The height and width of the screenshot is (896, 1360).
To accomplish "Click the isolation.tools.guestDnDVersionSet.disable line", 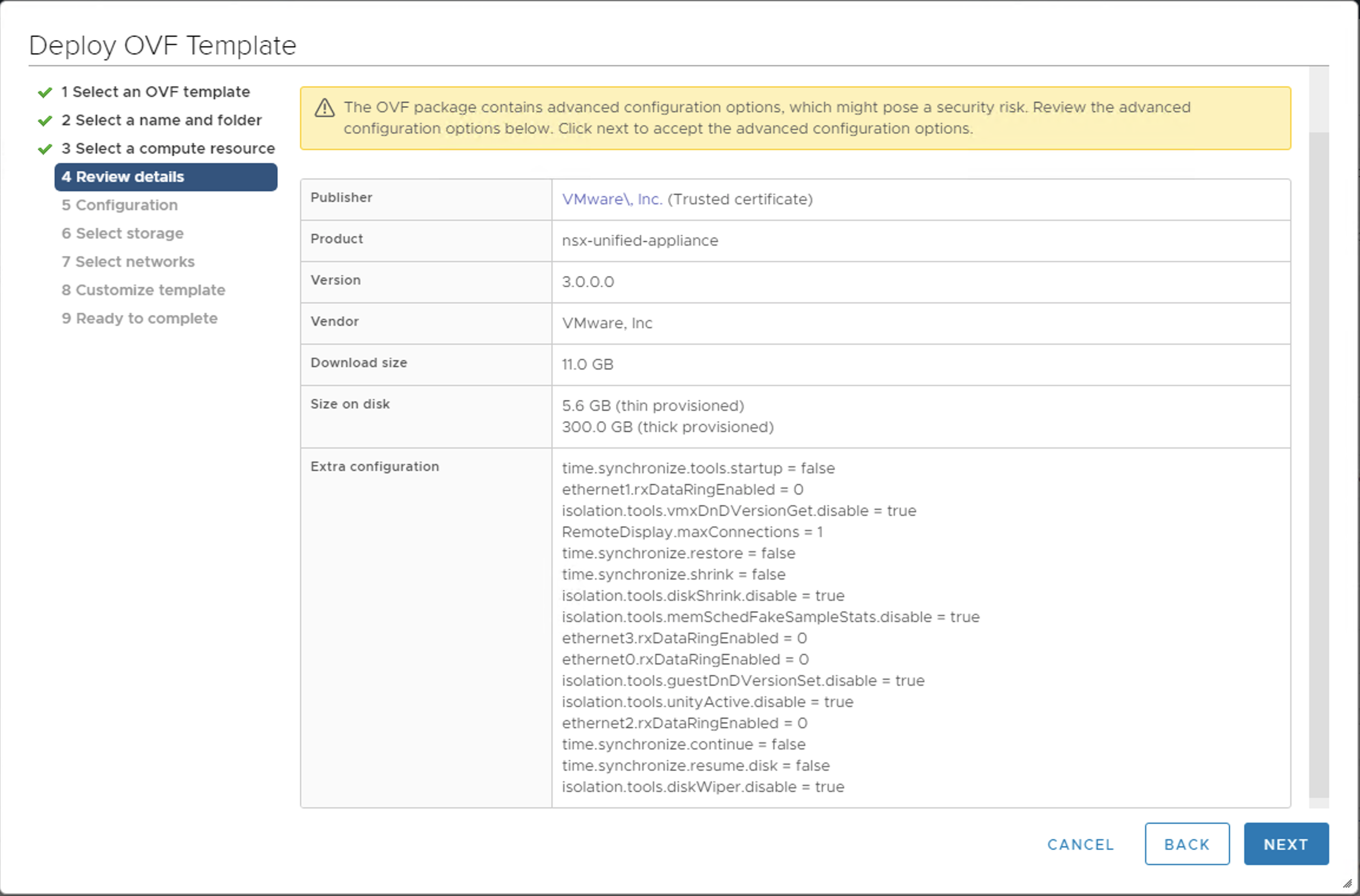I will point(743,681).
